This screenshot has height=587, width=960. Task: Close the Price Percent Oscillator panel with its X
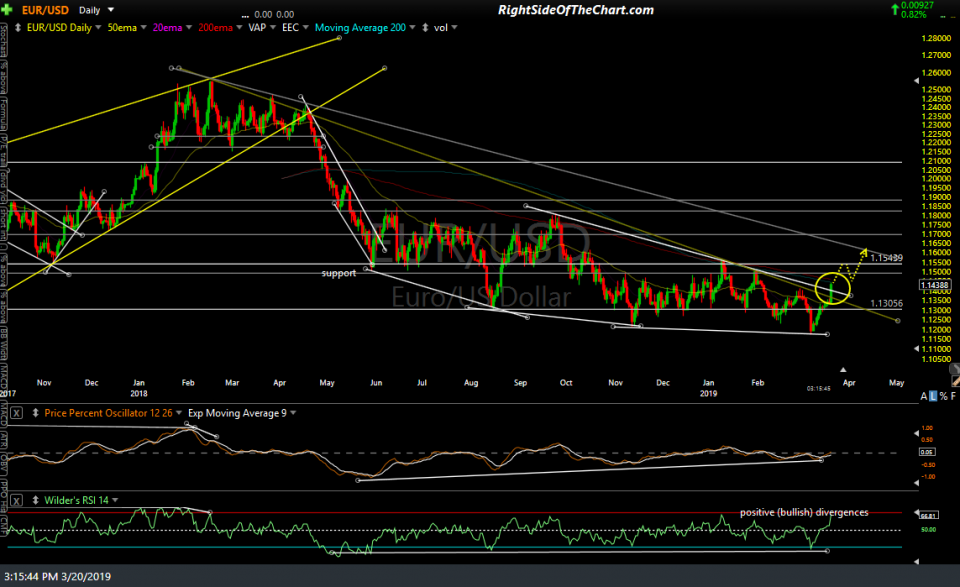tap(15, 413)
